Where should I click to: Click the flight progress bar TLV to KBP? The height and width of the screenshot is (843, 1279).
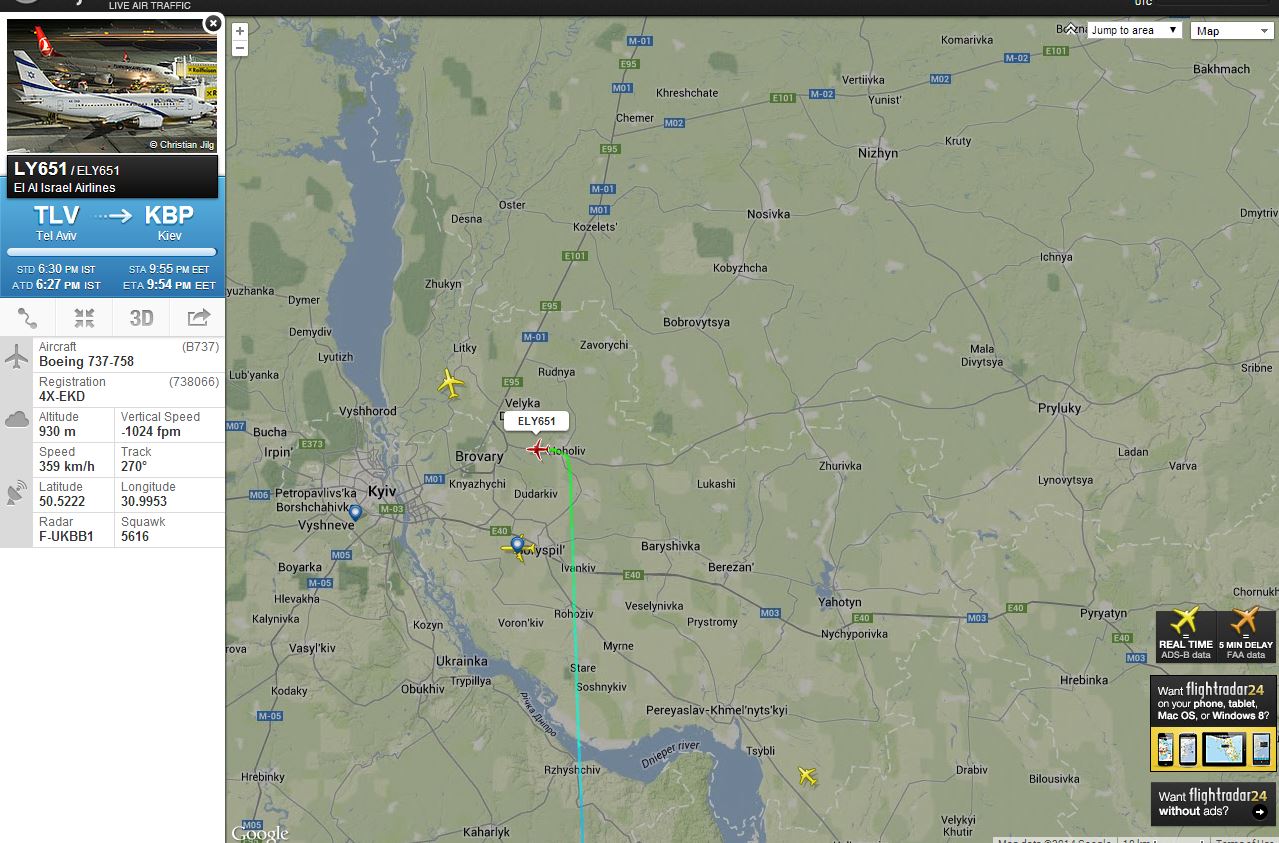point(112,252)
